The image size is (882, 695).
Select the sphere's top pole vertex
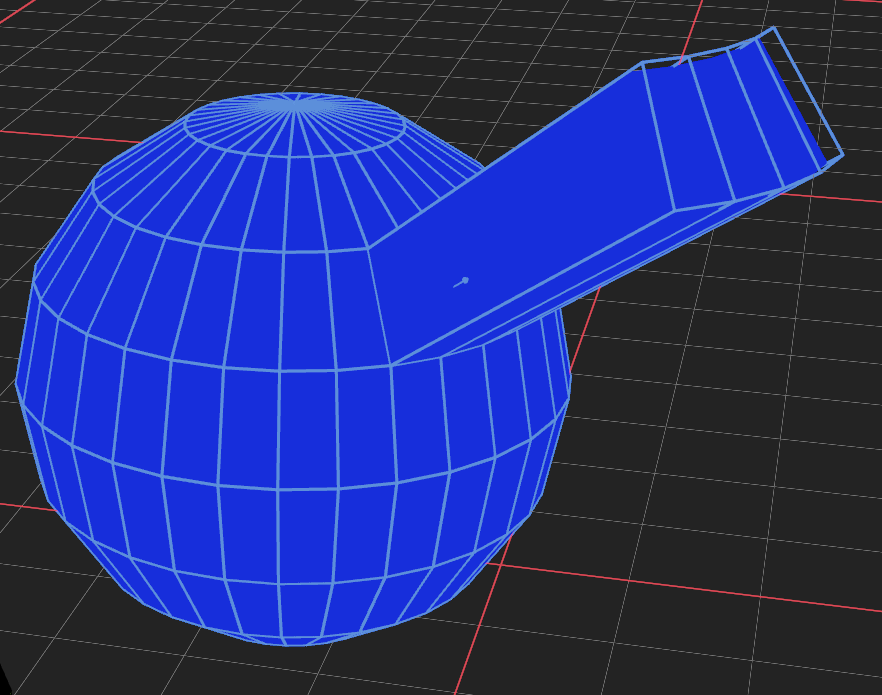tap(294, 106)
